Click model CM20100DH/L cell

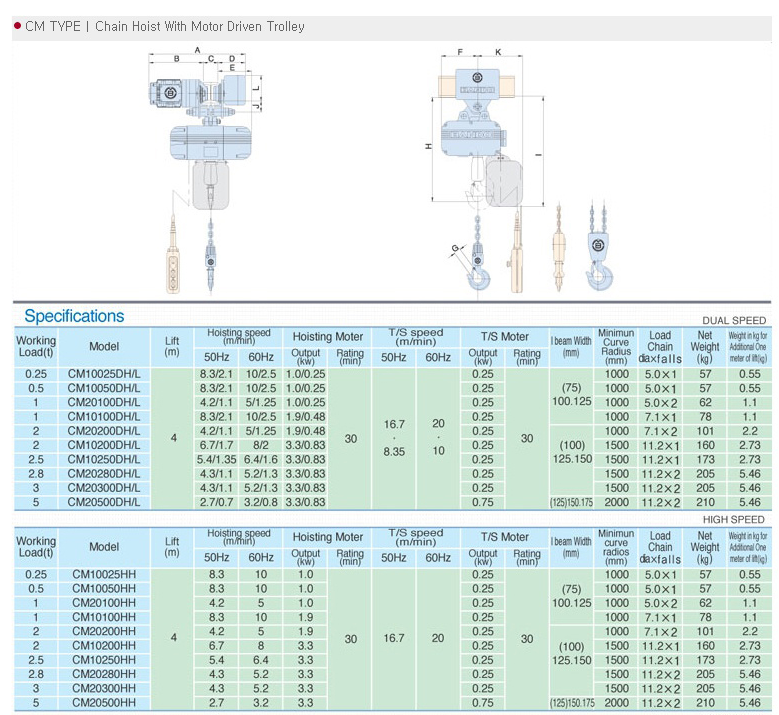pyautogui.click(x=104, y=402)
